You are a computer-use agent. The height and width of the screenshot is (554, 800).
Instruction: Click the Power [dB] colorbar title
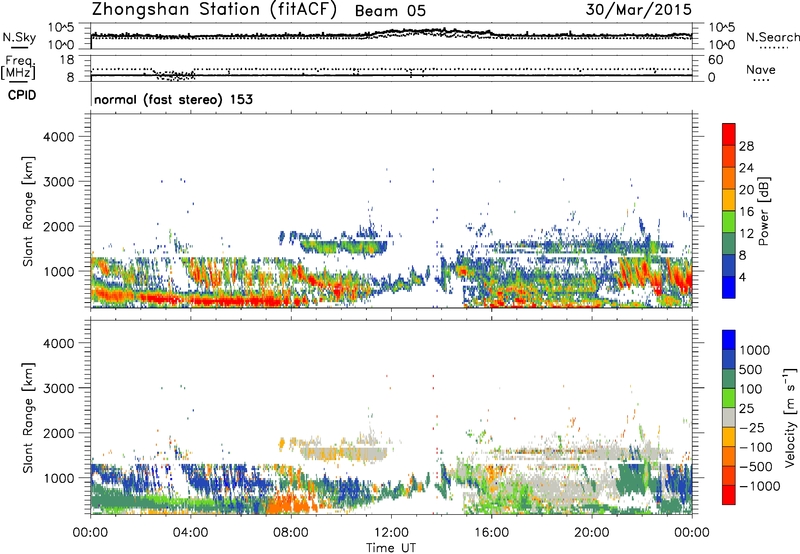click(763, 211)
